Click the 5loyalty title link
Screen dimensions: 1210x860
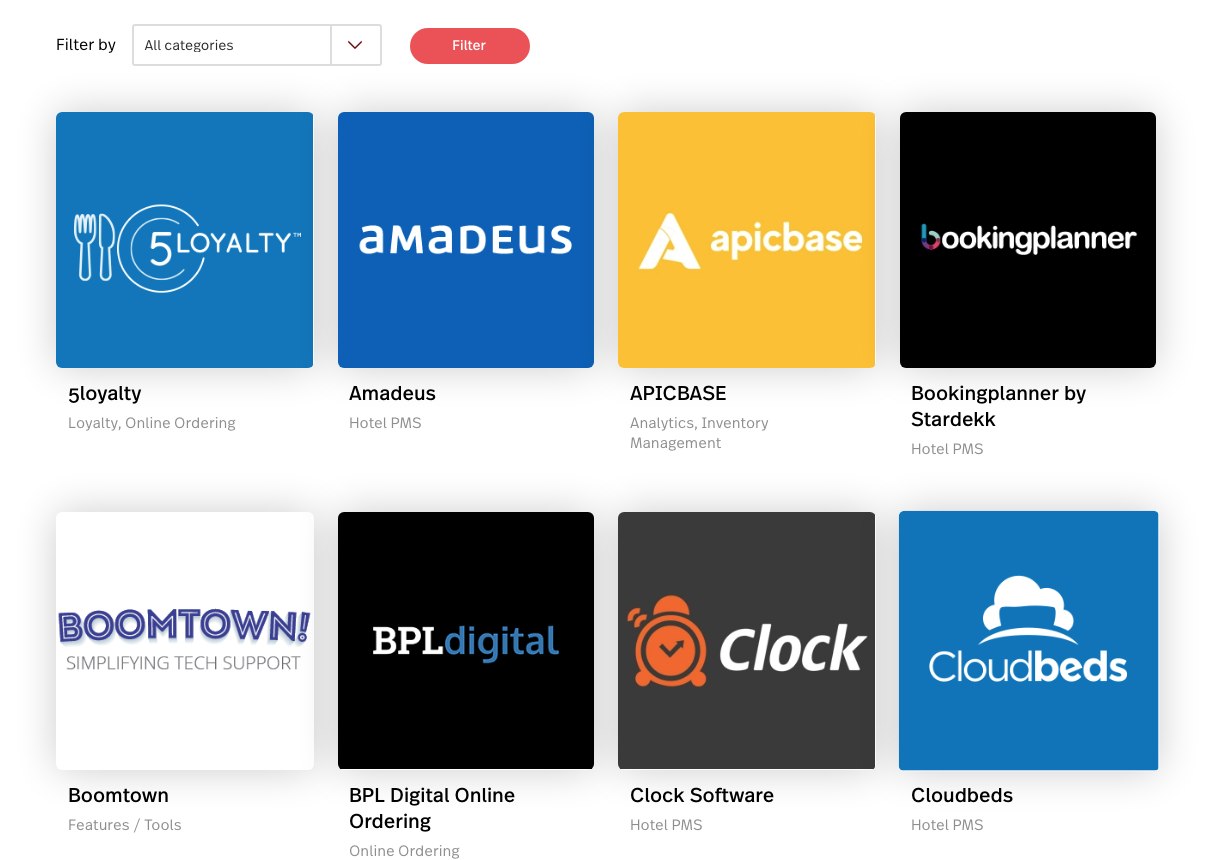(105, 394)
